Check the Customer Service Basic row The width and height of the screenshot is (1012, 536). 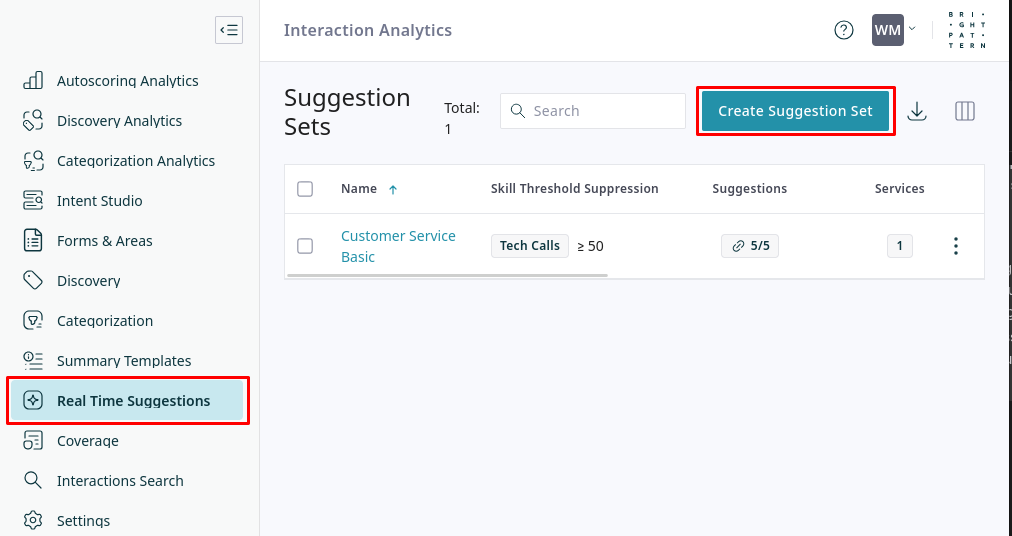coord(306,246)
